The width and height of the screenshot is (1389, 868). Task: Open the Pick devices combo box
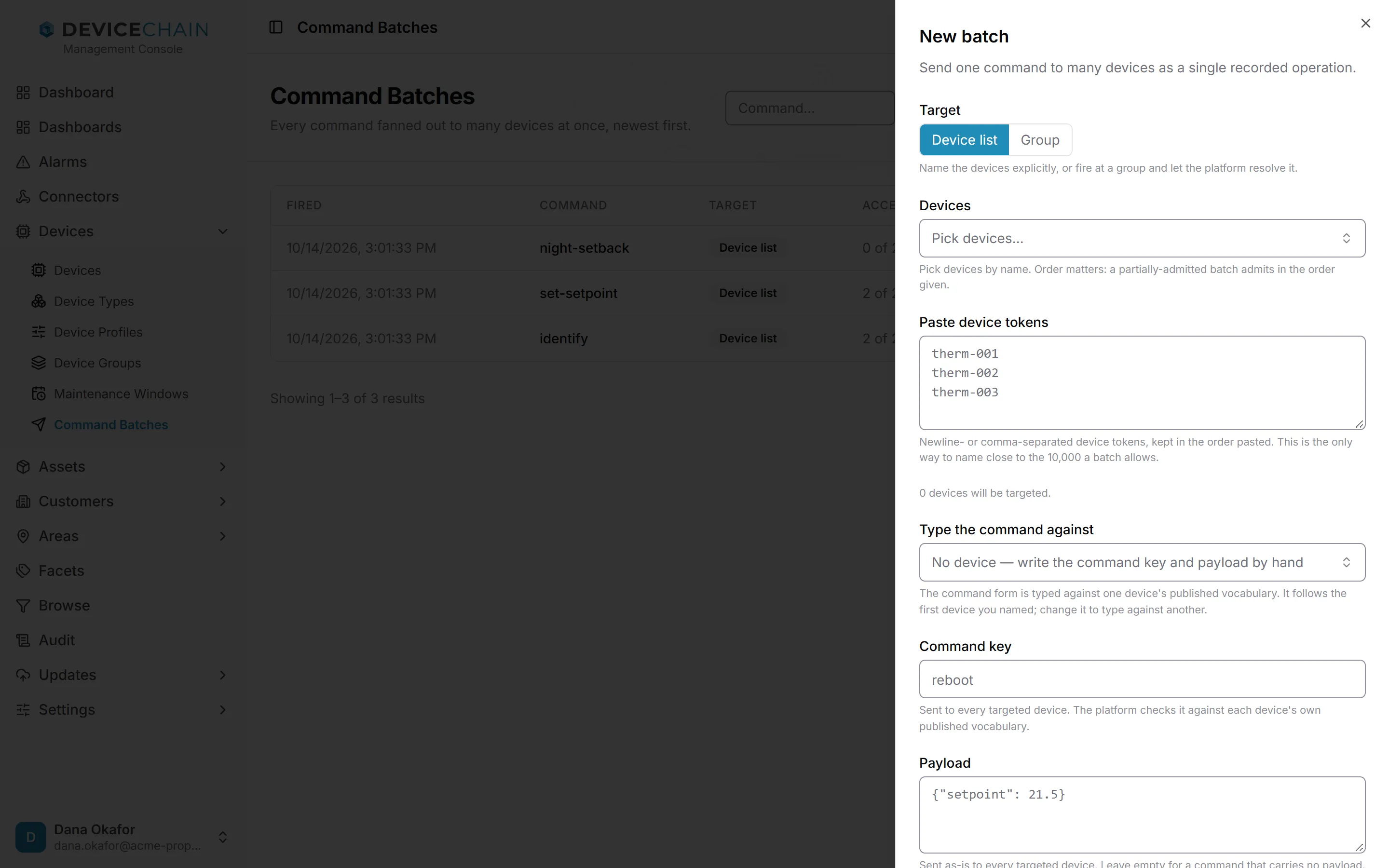point(1142,238)
